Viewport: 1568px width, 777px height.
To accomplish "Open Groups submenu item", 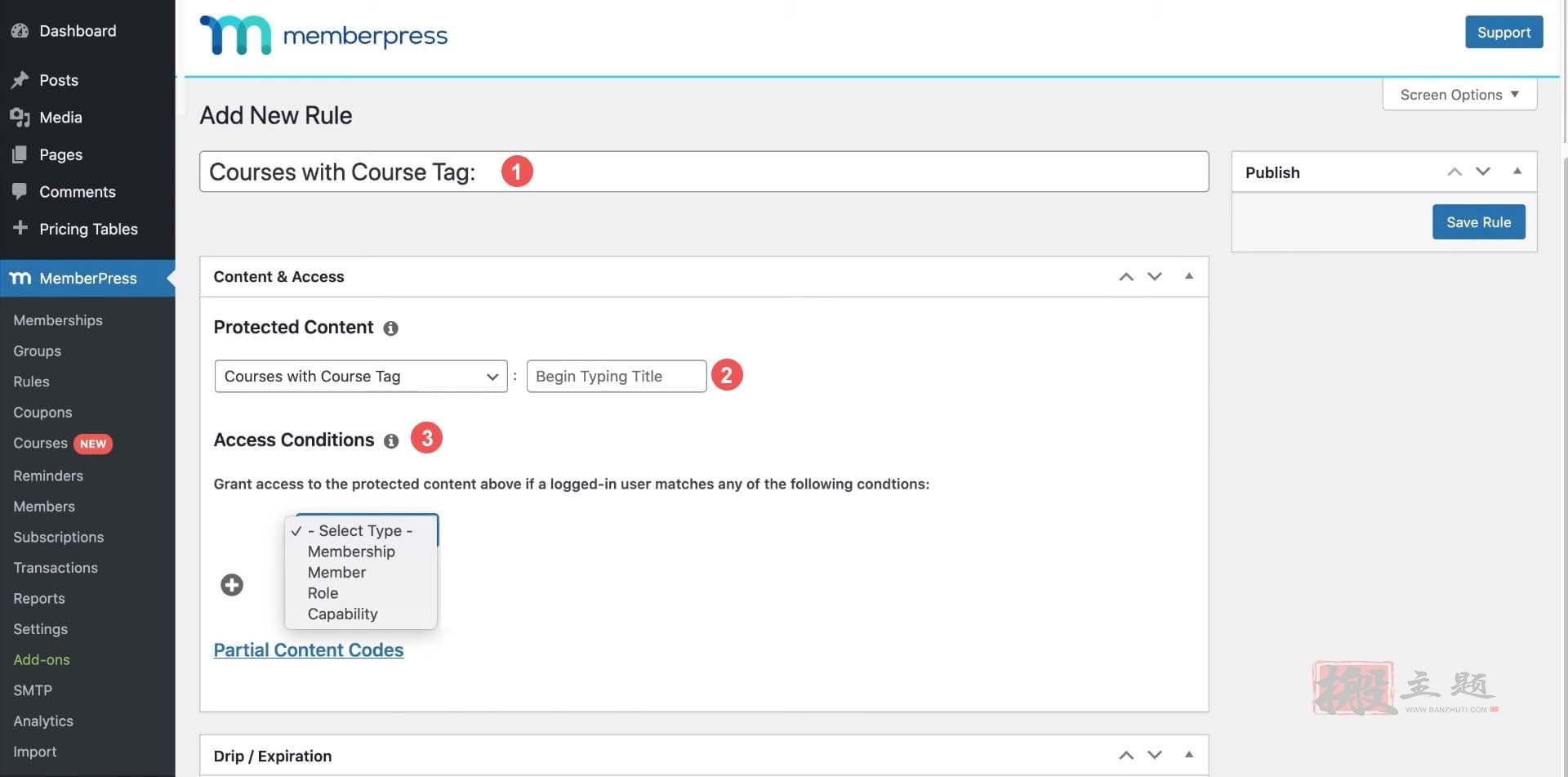I will [37, 351].
